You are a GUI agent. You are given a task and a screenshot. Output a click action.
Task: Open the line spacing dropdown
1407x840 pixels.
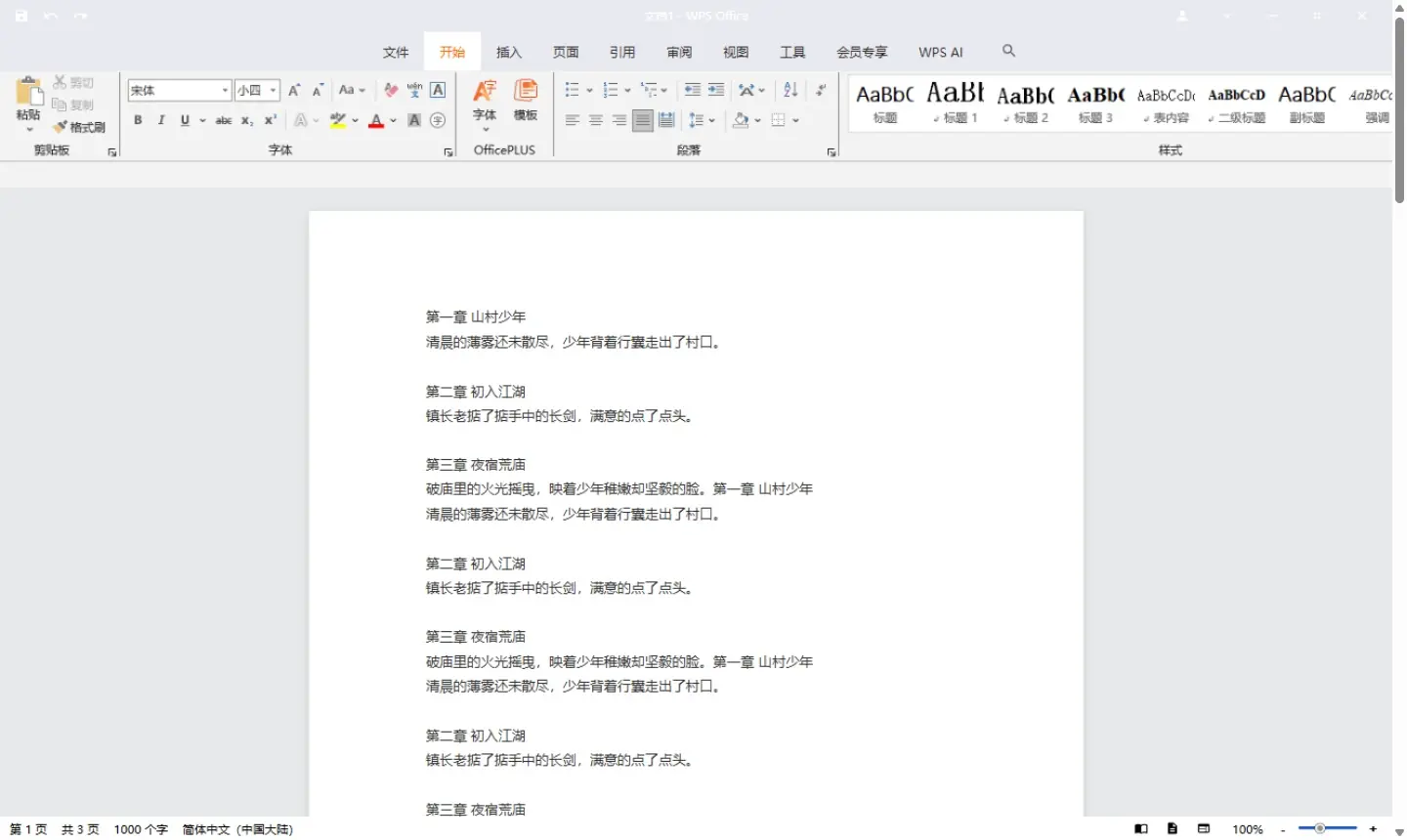702,120
